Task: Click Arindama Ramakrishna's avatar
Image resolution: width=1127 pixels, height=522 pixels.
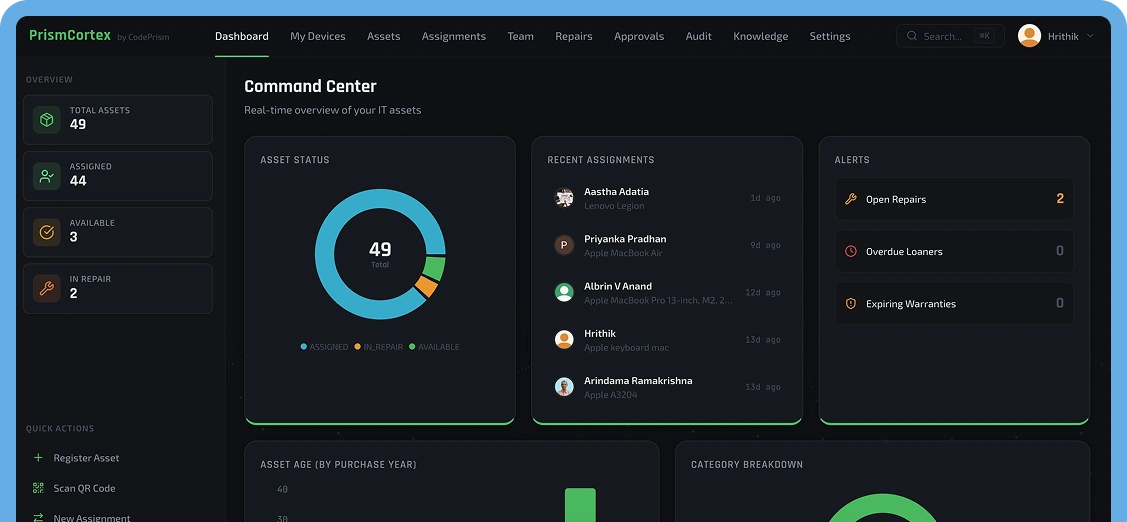Action: 564,387
